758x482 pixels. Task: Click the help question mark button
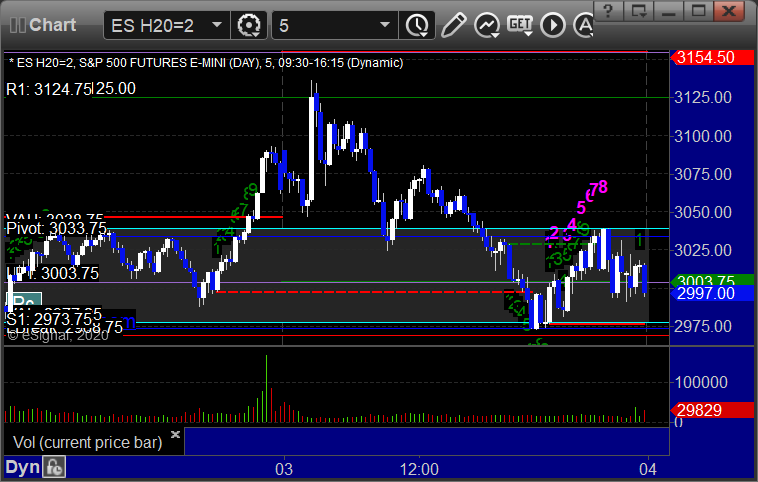pyautogui.click(x=608, y=10)
